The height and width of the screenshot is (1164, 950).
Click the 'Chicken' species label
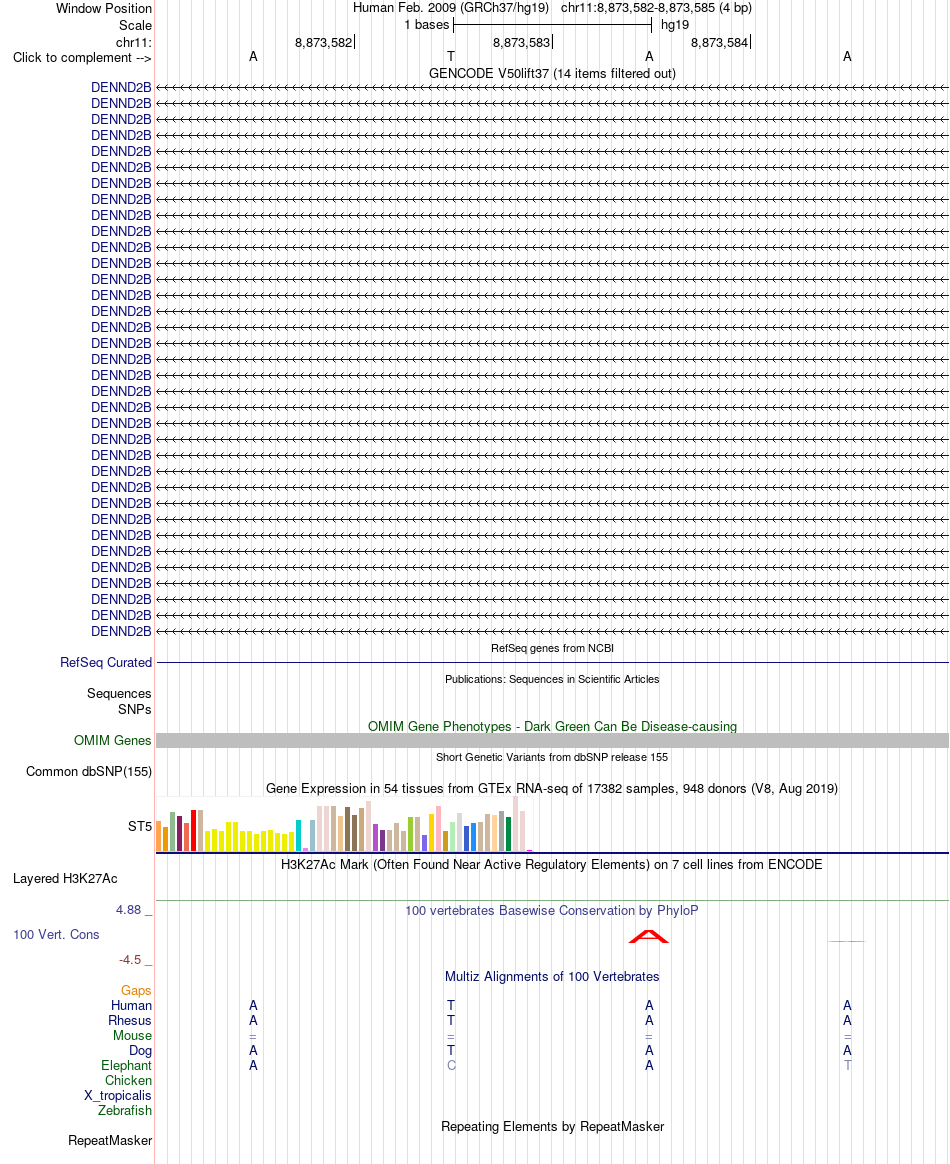(x=128, y=1080)
